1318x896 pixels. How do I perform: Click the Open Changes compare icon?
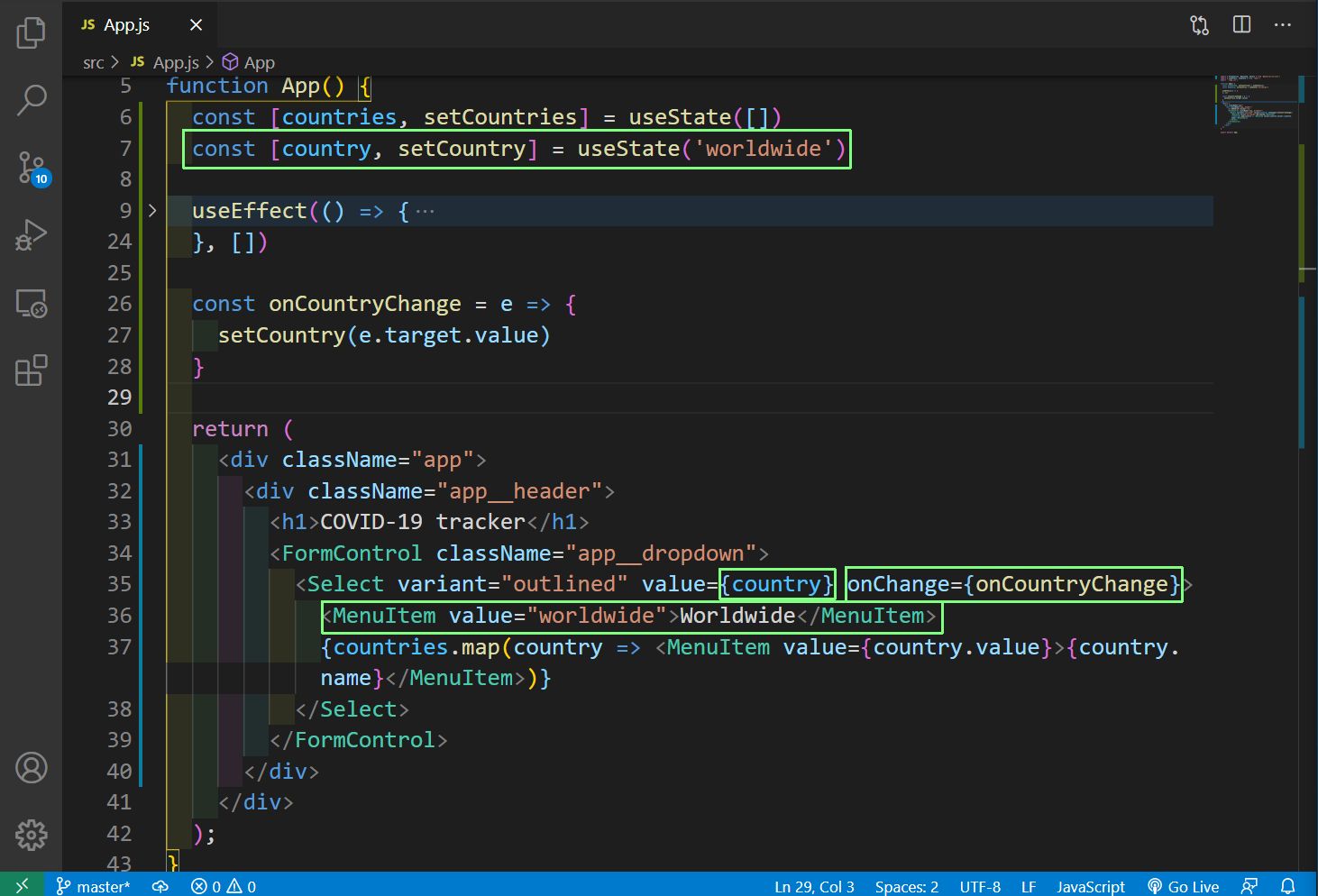click(1199, 25)
